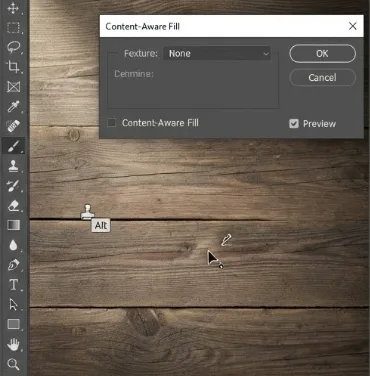Select the Rectangle shape tool
Image resolution: width=370 pixels, height=376 pixels.
coord(13,324)
